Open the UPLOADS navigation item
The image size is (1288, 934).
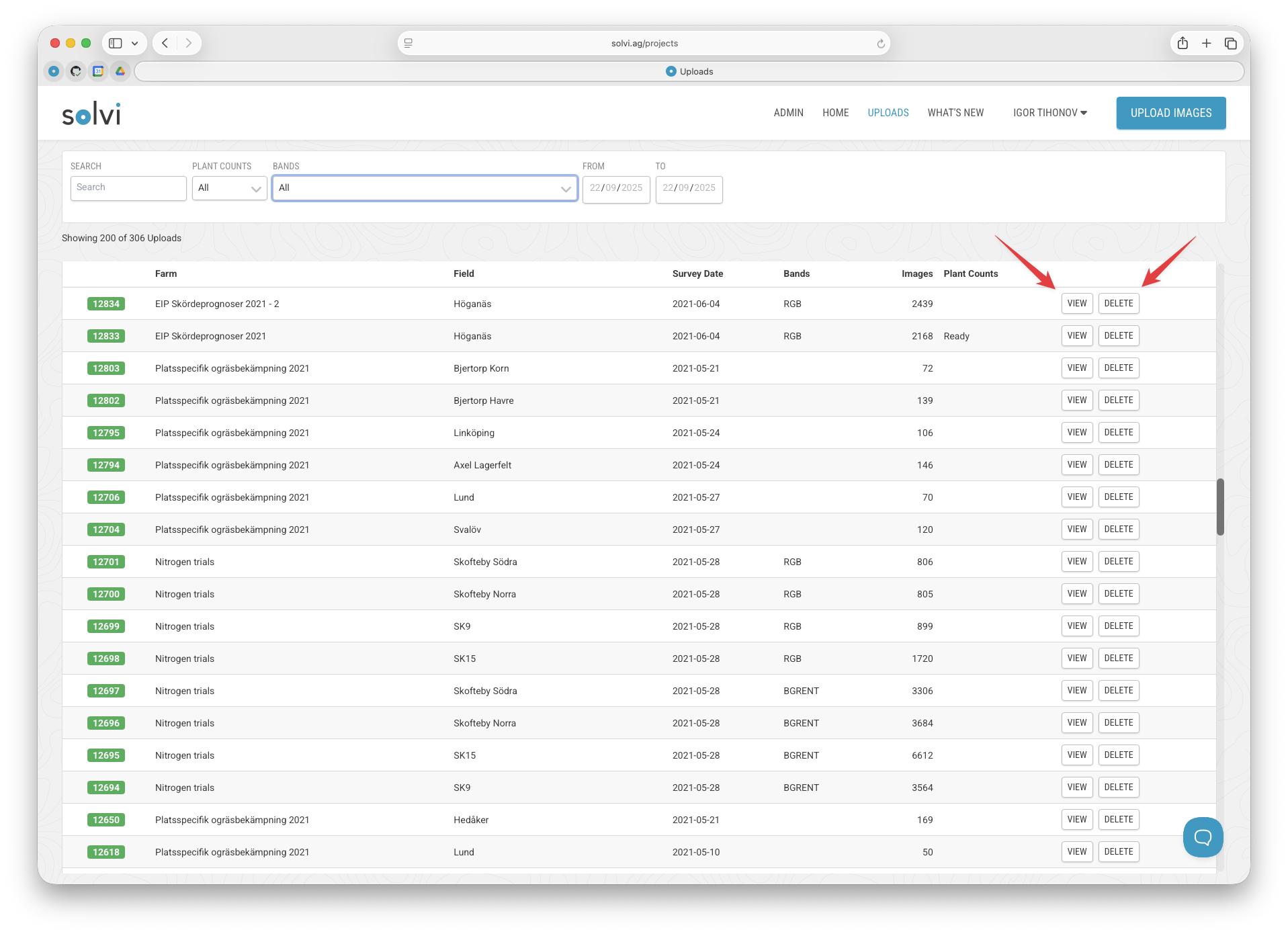click(x=888, y=113)
